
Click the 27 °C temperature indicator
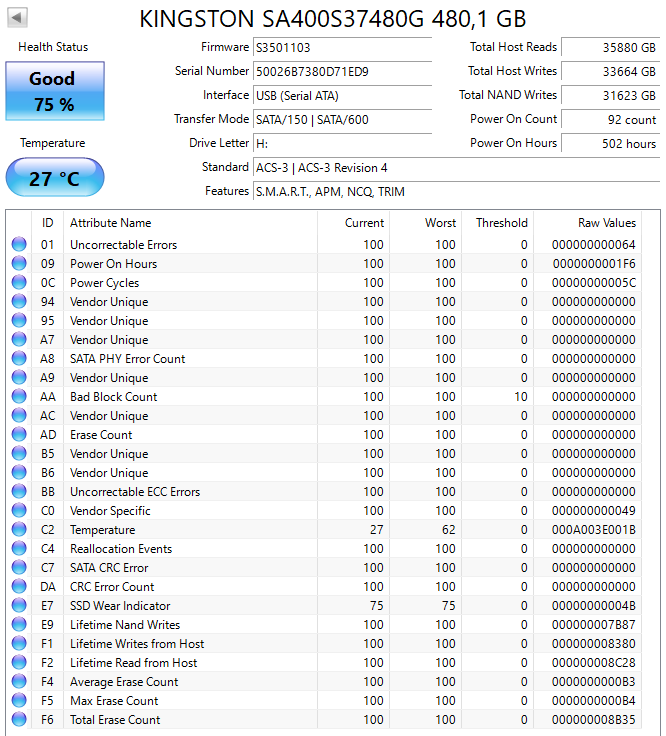click(54, 178)
